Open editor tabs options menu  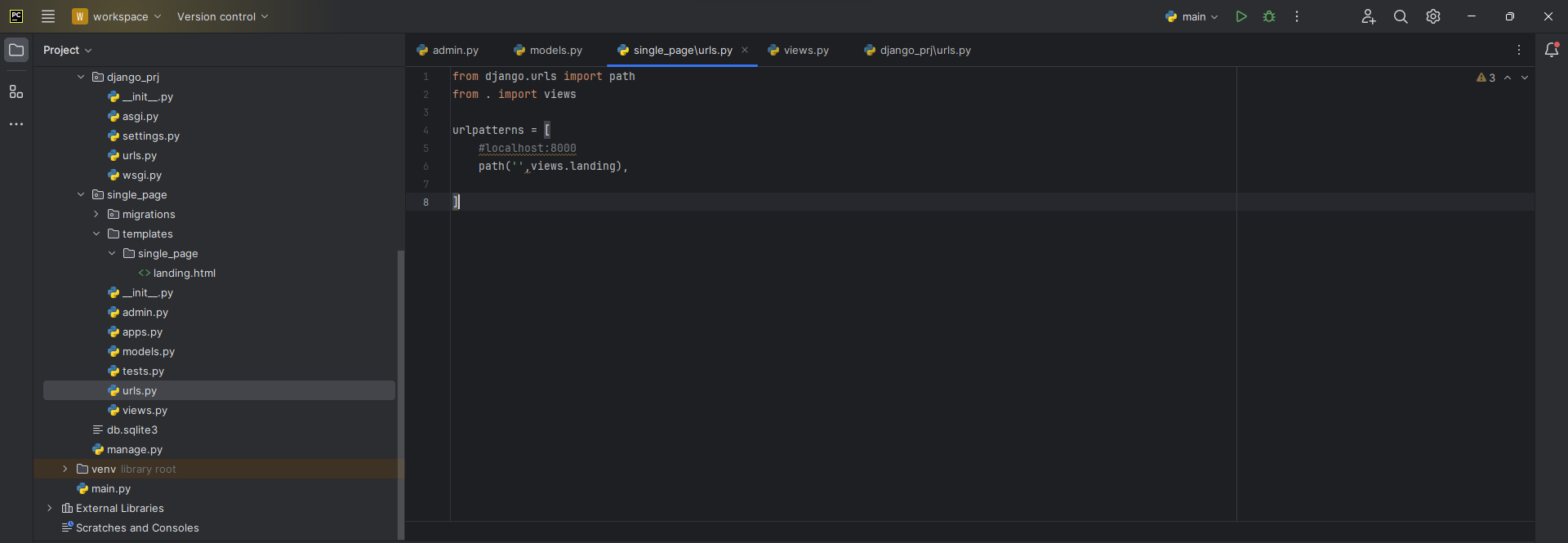pos(1519,50)
